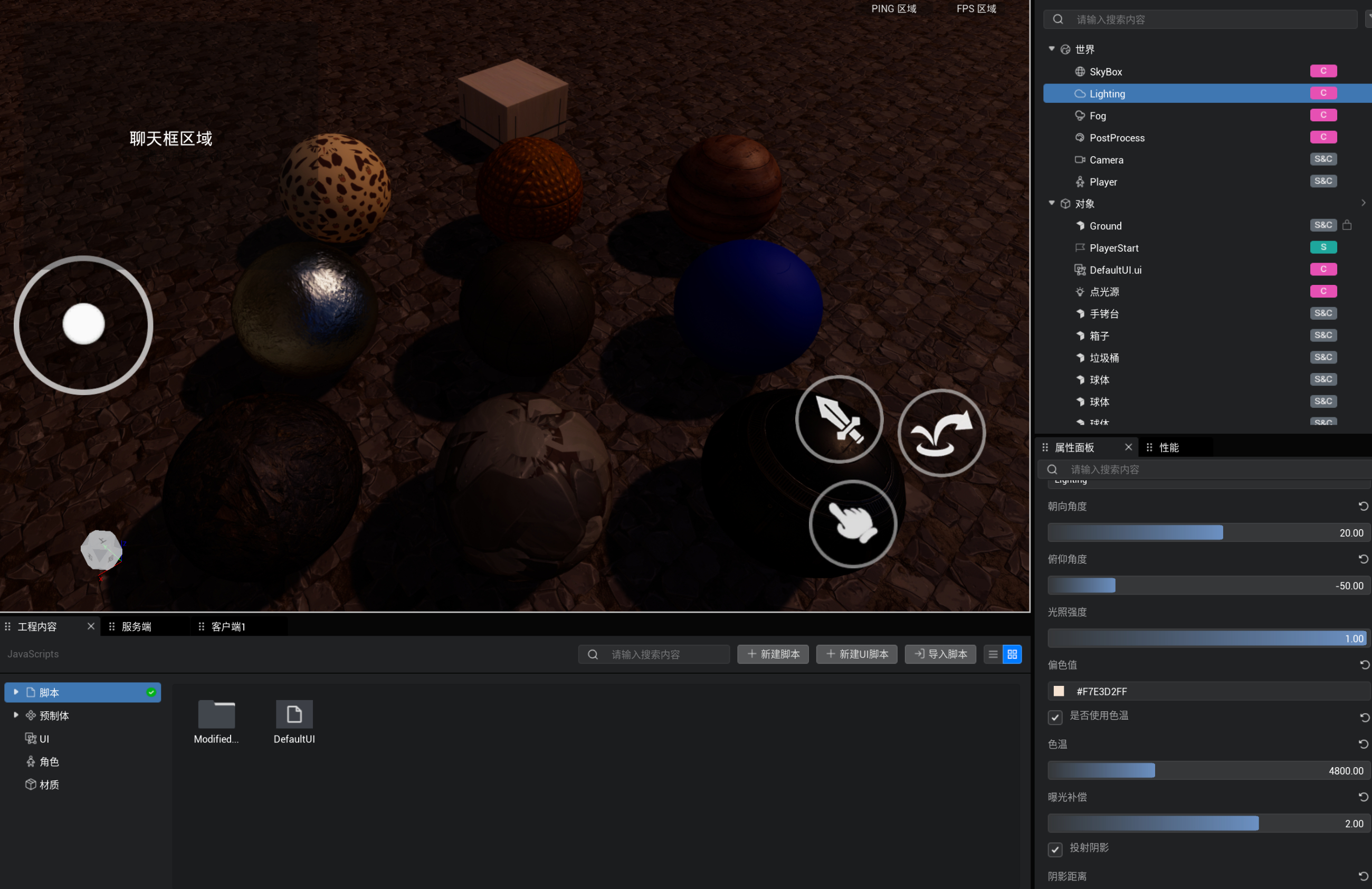Viewport: 1372px width, 889px height.
Task: Toggle the 投射阴影 checkbox
Action: coord(1055,849)
